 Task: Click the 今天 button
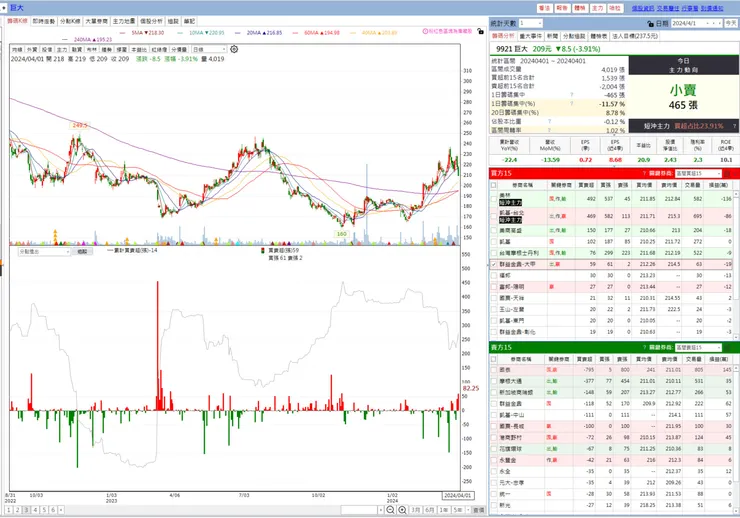pyautogui.click(x=731, y=23)
